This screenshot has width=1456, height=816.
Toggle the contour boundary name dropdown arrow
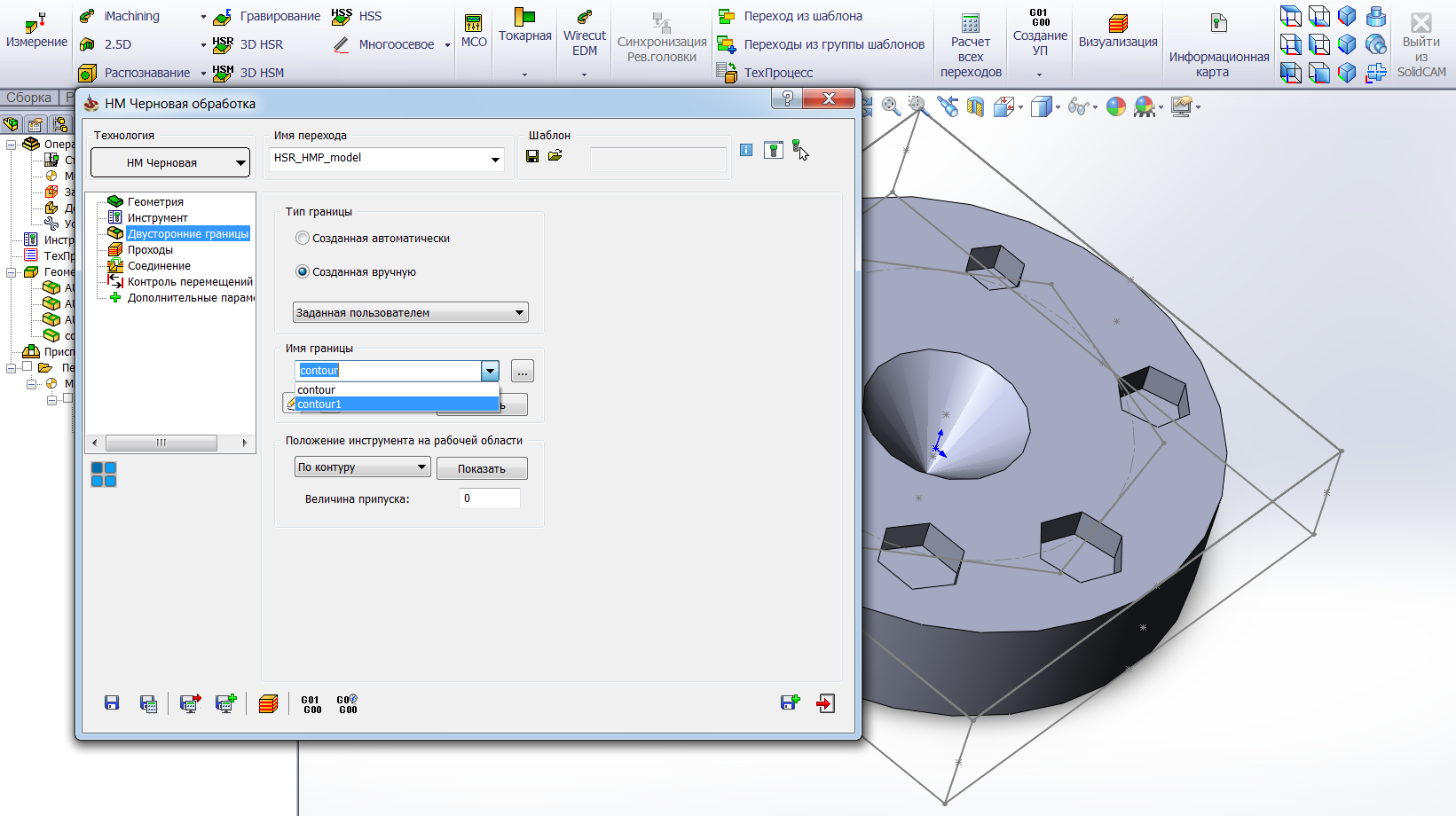coord(490,371)
